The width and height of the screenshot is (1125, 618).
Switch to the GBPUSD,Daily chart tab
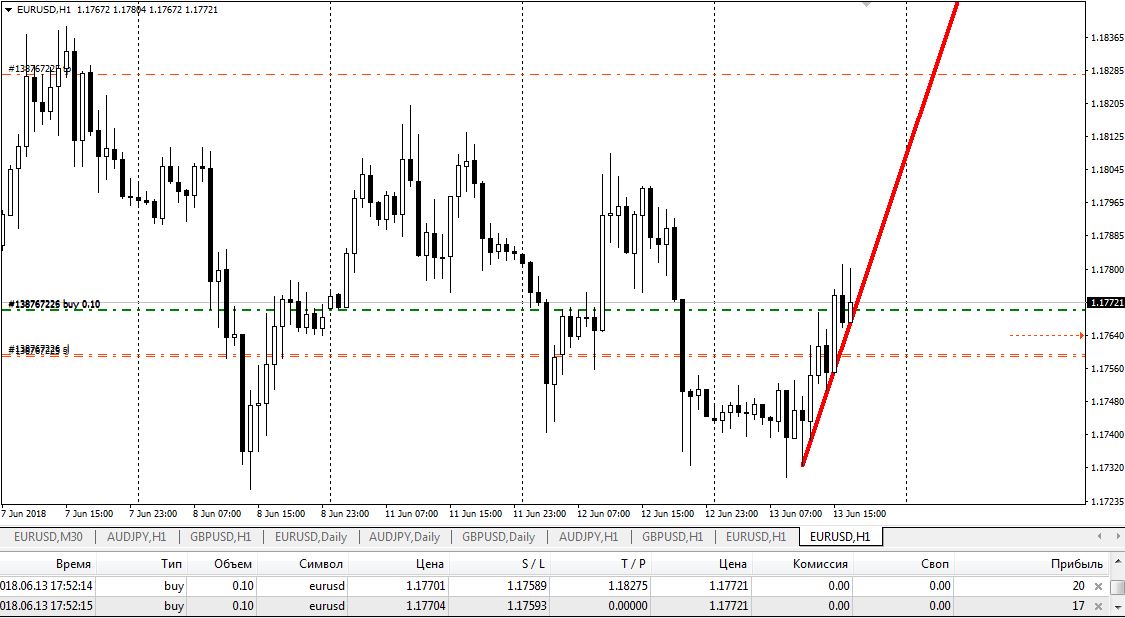(x=499, y=536)
